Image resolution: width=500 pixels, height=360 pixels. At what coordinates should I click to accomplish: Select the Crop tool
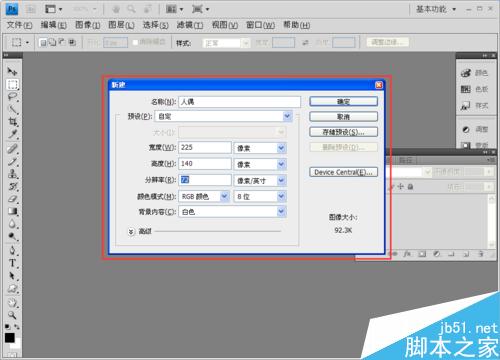pyautogui.click(x=12, y=122)
